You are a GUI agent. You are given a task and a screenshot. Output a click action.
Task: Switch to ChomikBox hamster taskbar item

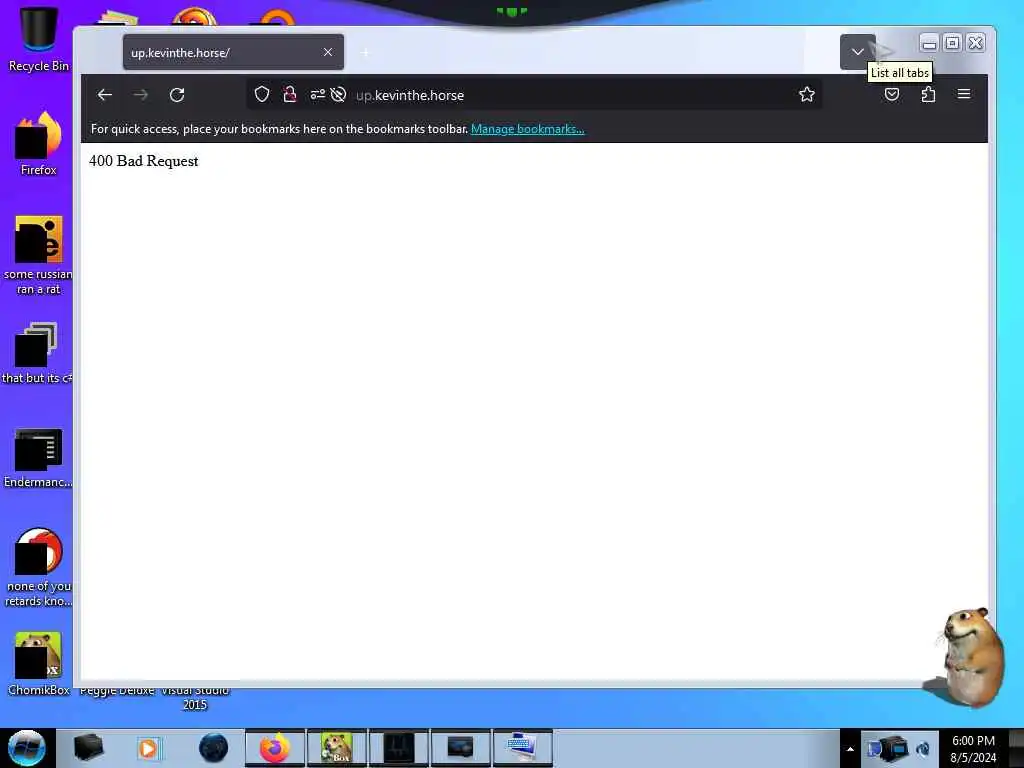click(x=337, y=748)
